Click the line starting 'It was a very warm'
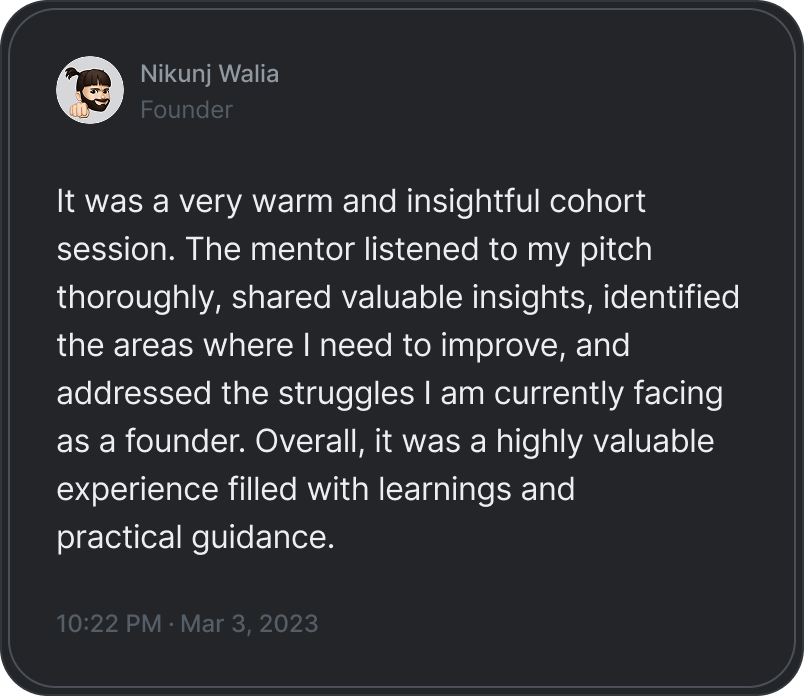Screen dimensions: 804x696 coord(351,201)
